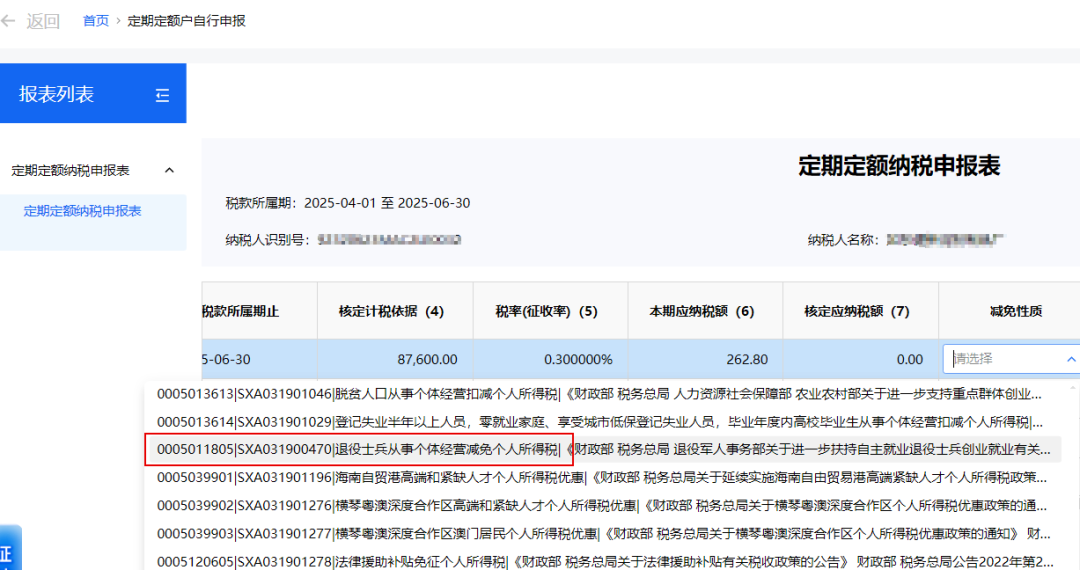
Task: Click the 5-06-30 period end cell
Action: tap(260, 359)
